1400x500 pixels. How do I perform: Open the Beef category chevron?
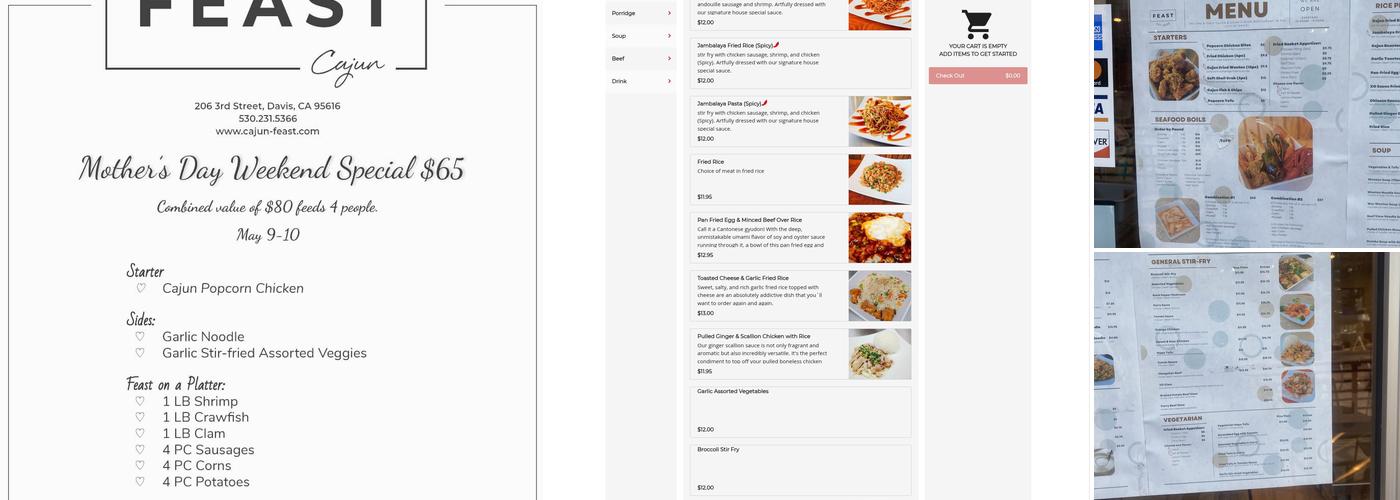pyautogui.click(x=669, y=59)
